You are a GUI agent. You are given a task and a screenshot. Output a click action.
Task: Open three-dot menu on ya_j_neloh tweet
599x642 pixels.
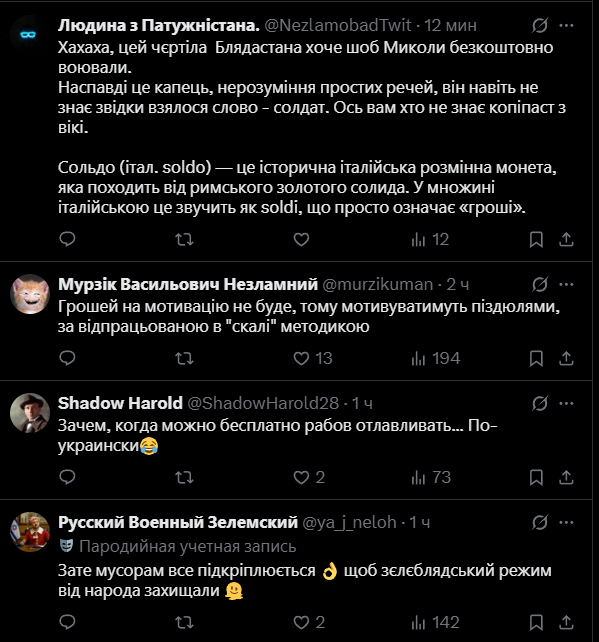tap(566, 522)
